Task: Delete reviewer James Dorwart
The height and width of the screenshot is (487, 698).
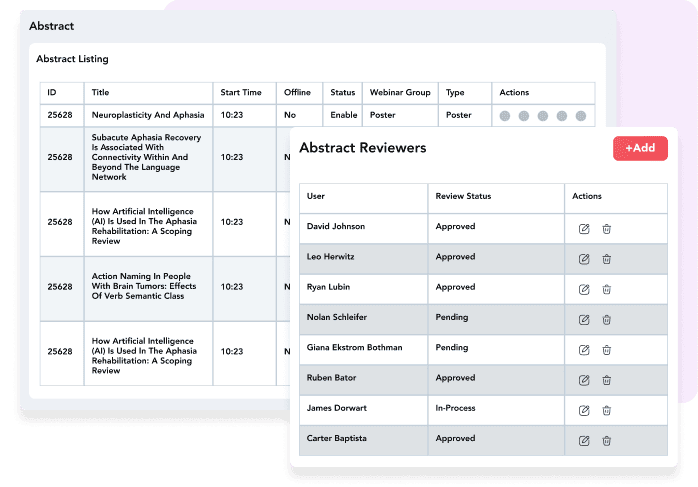Action: 607,410
